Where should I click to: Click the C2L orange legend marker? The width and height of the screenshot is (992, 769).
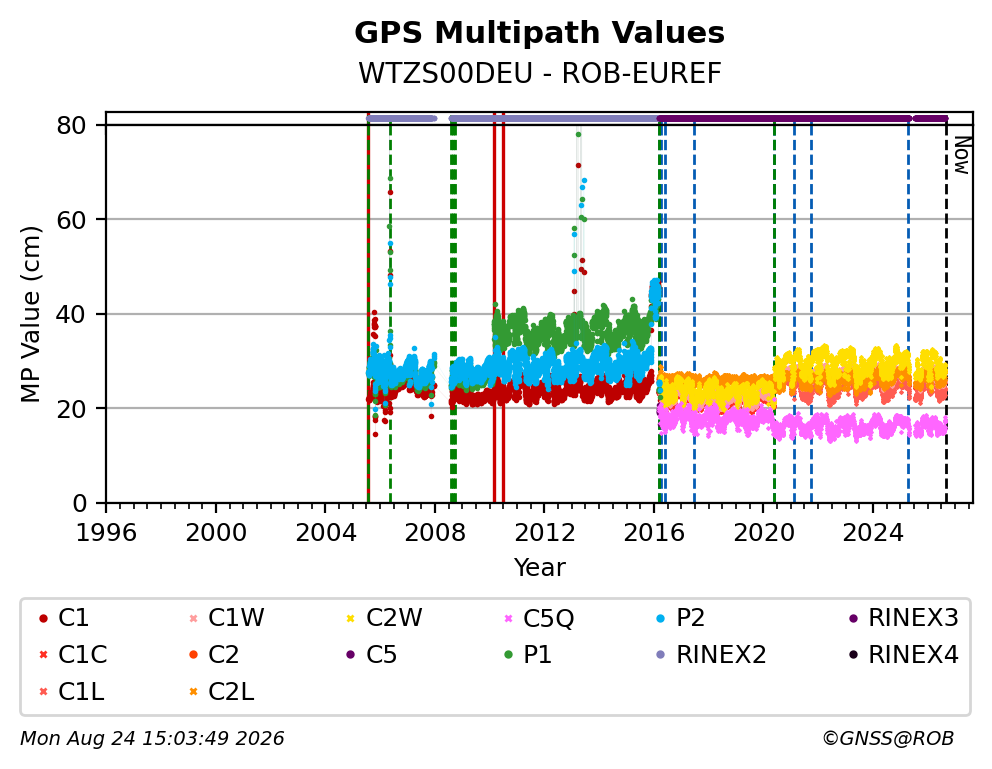coord(194,692)
